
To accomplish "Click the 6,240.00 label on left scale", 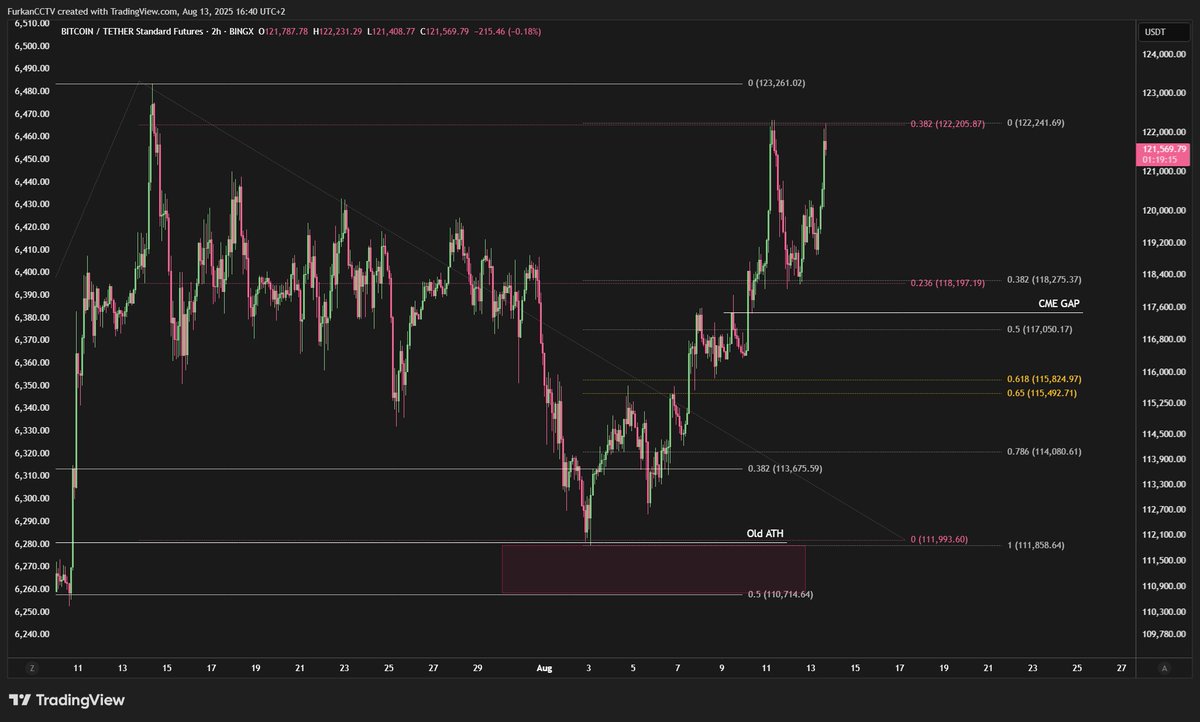I will coord(33,634).
